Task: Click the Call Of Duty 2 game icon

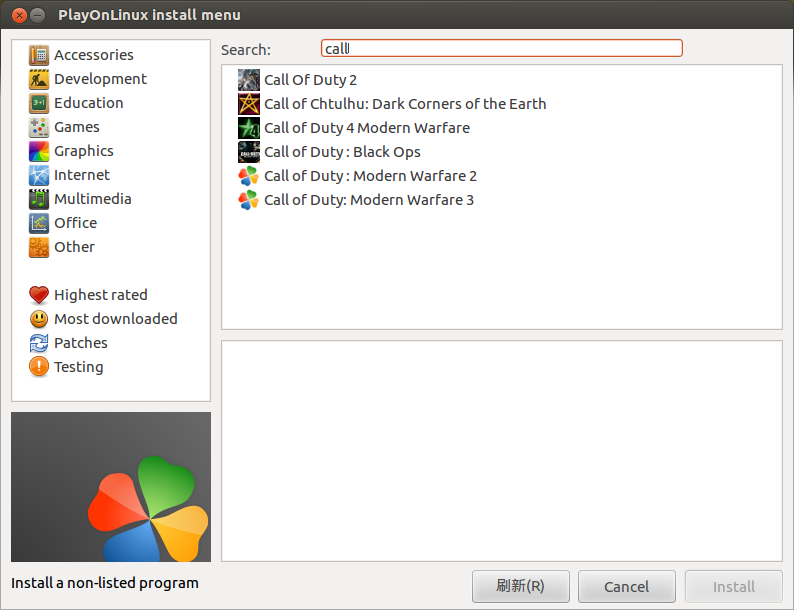Action: 249,80
